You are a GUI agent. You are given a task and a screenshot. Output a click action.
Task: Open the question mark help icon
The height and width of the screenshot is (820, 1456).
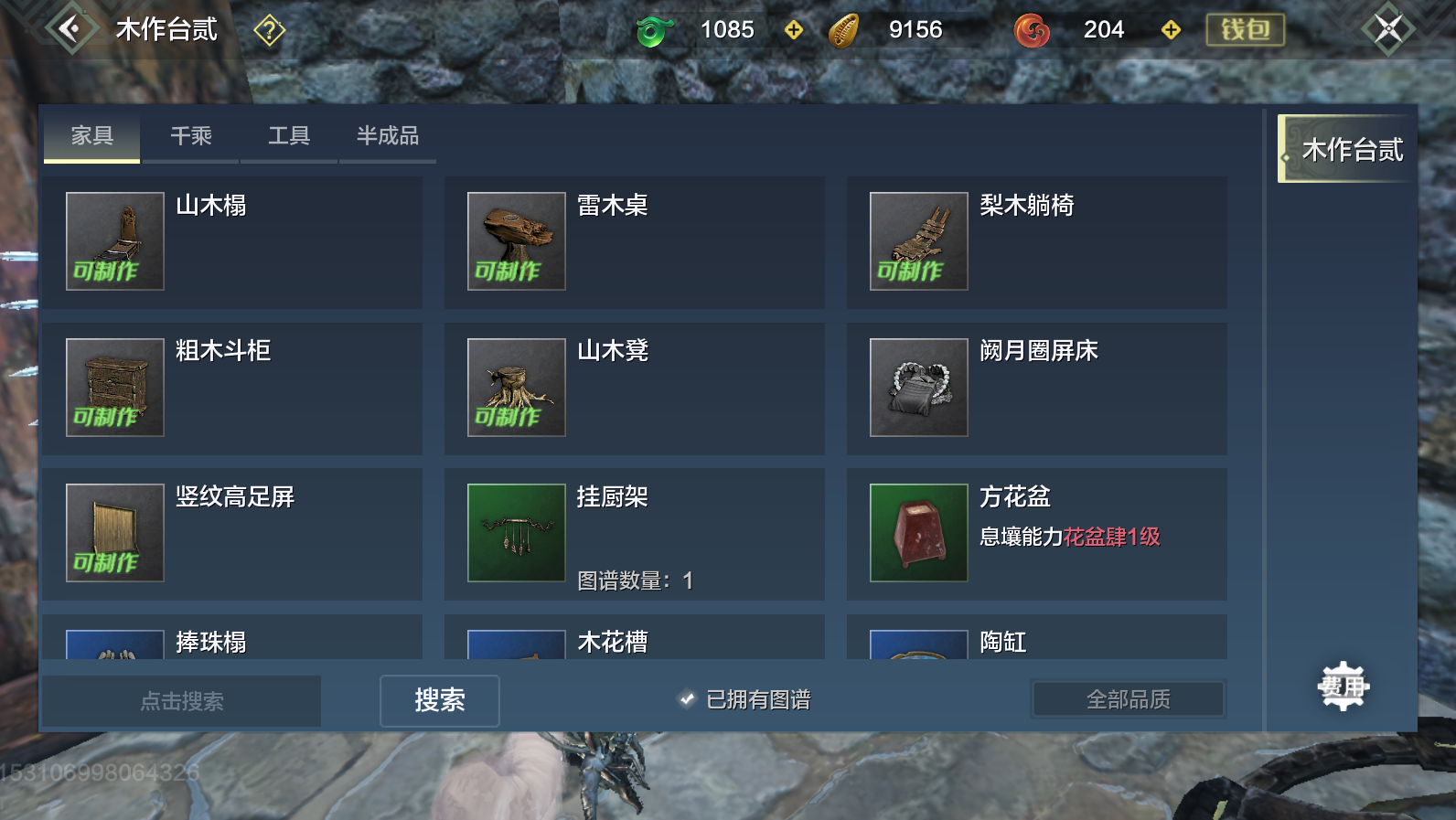[x=269, y=30]
